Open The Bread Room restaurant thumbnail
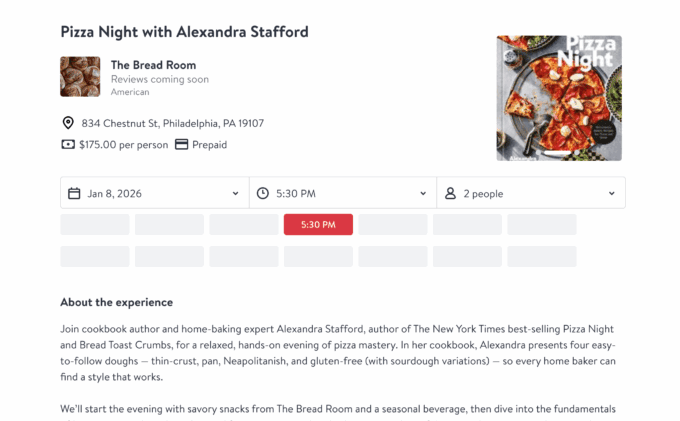Screen dimensions: 680x421 click(x=80, y=76)
